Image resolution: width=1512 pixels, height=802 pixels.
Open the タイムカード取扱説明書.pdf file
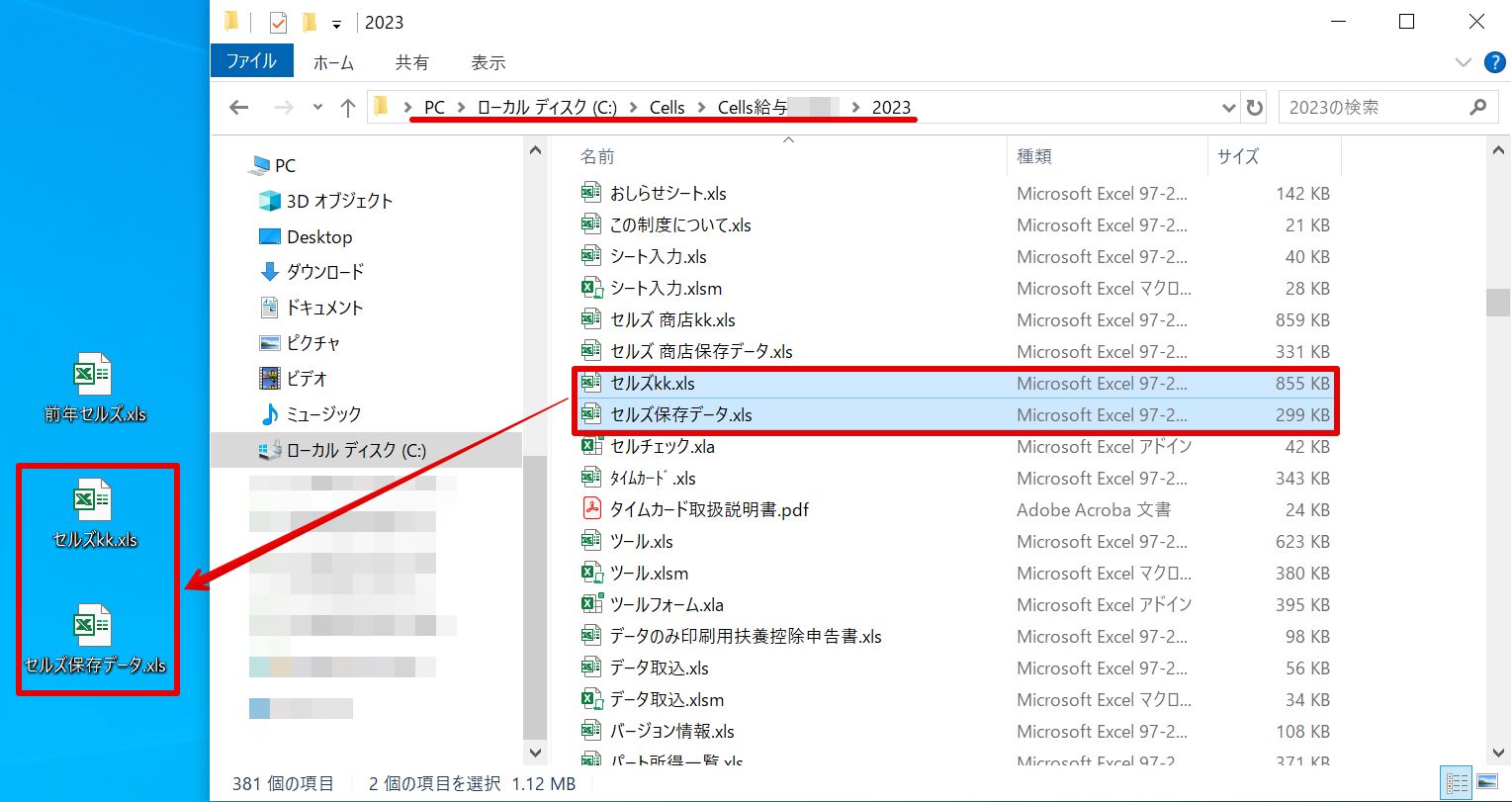pos(709,510)
